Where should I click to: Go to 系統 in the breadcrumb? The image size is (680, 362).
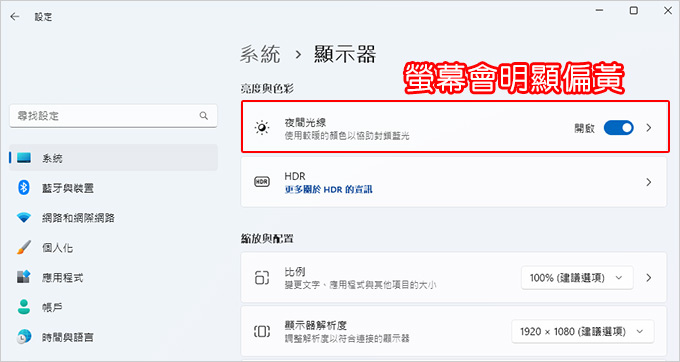260,55
